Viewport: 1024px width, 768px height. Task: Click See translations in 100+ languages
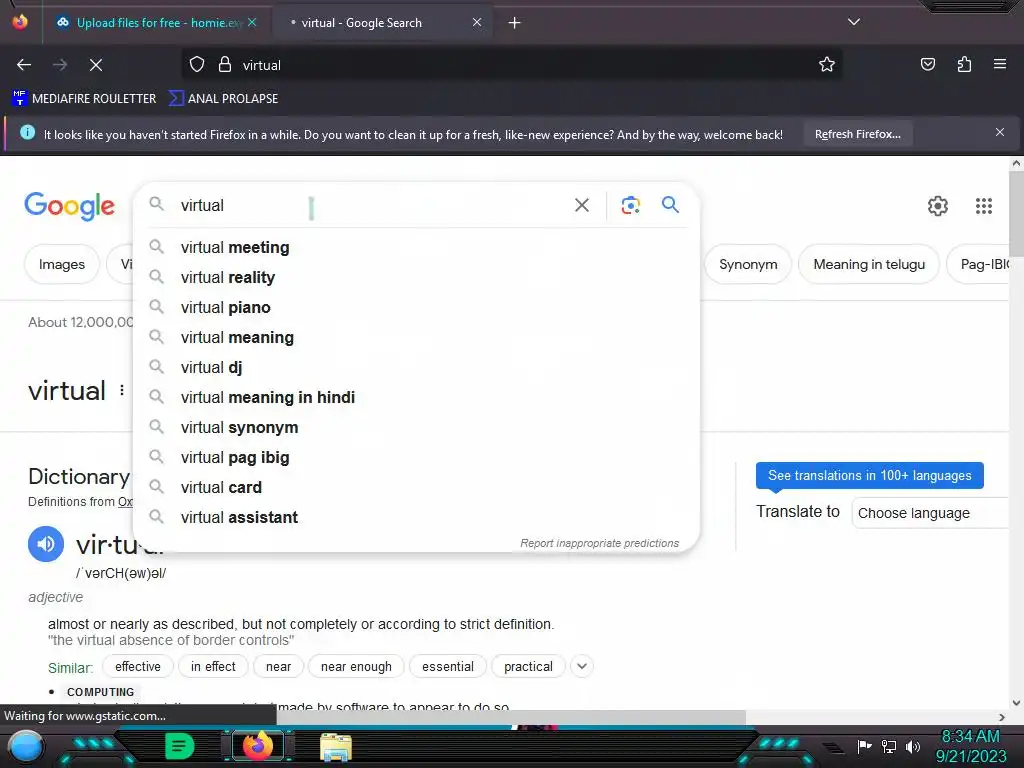(x=869, y=475)
